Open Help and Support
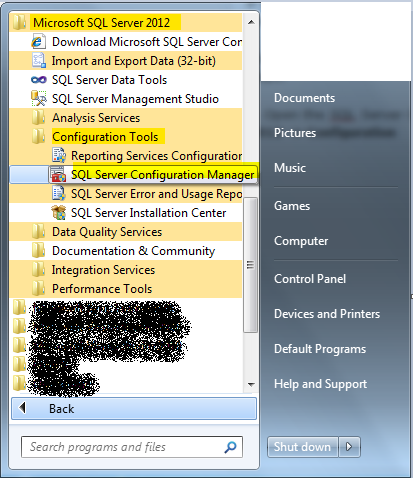This screenshot has width=413, height=478. 320,384
